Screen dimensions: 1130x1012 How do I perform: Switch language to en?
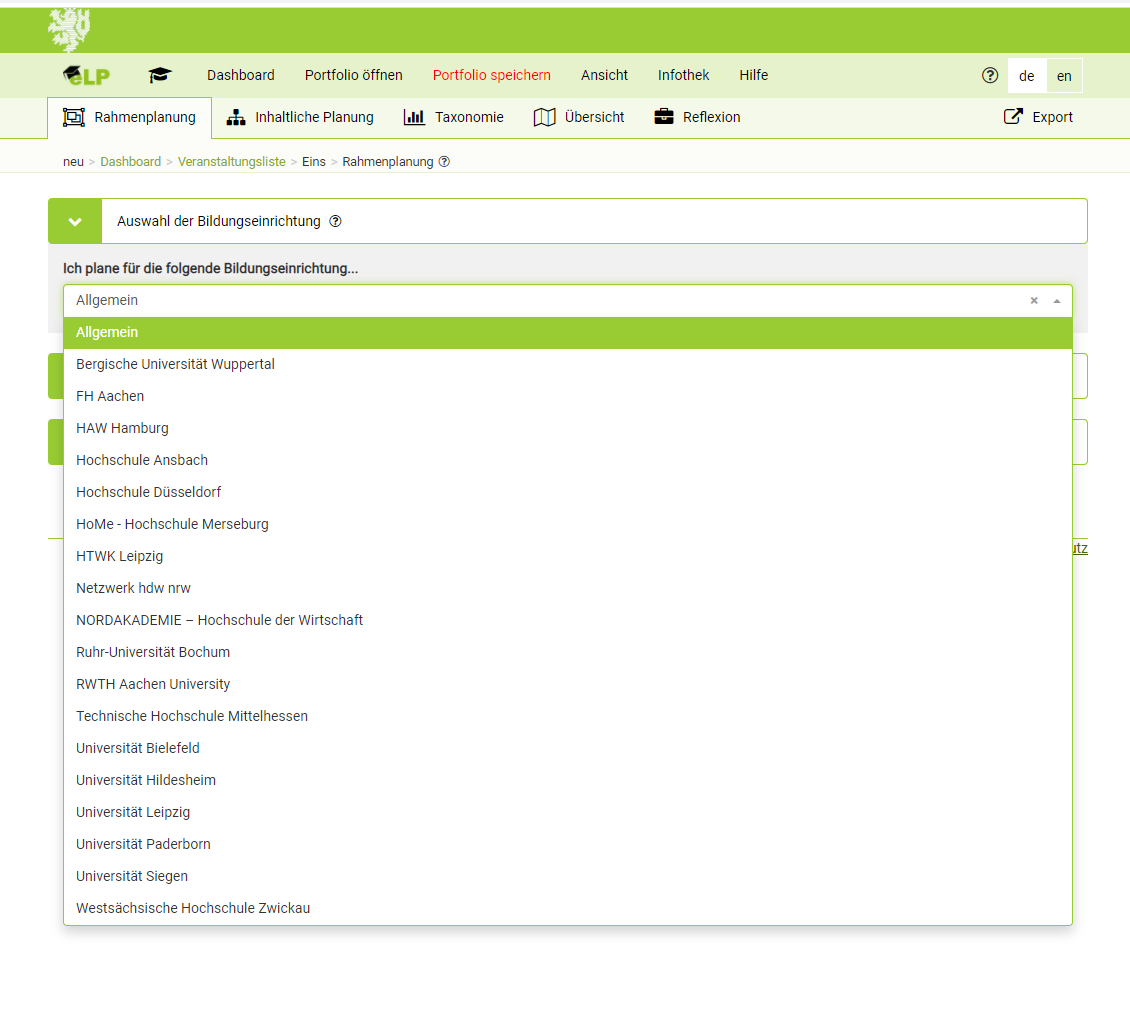click(x=1064, y=76)
